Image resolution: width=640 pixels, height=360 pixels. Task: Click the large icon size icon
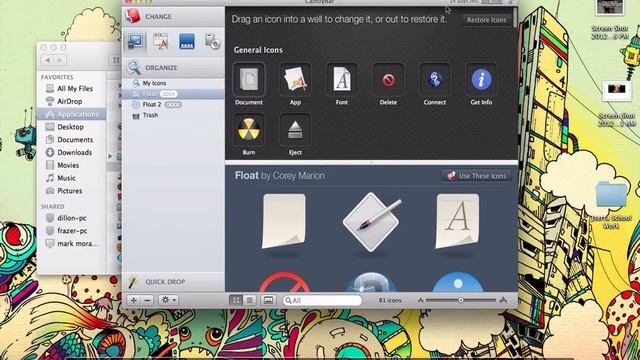tap(503, 300)
